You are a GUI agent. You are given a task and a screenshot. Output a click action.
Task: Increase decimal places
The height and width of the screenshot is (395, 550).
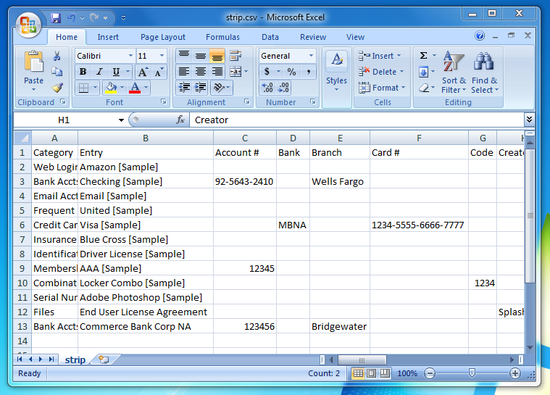coord(267,88)
